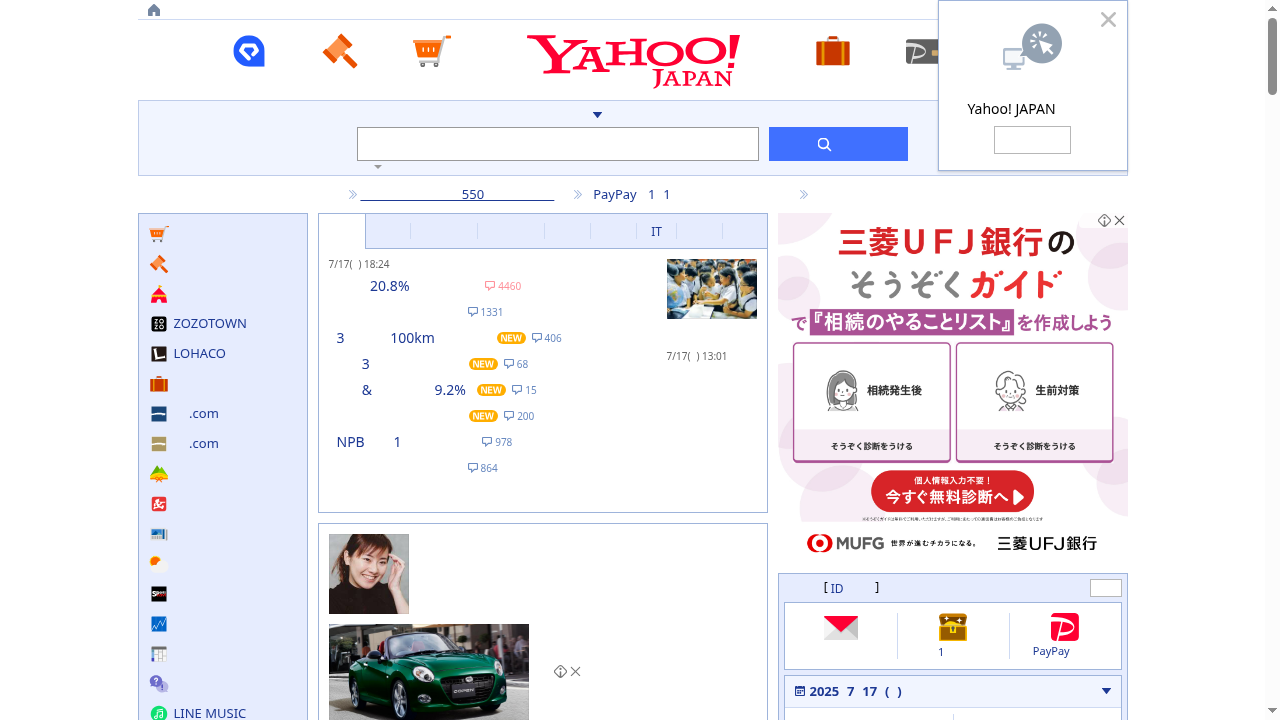The image size is (1280, 720).
Task: Click the green mountain icon in sidebar
Action: 159,474
